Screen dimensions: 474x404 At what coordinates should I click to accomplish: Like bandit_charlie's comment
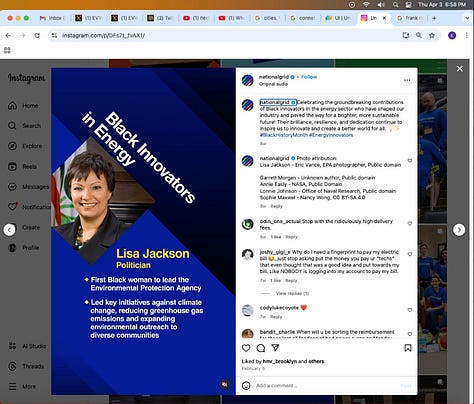pos(410,334)
